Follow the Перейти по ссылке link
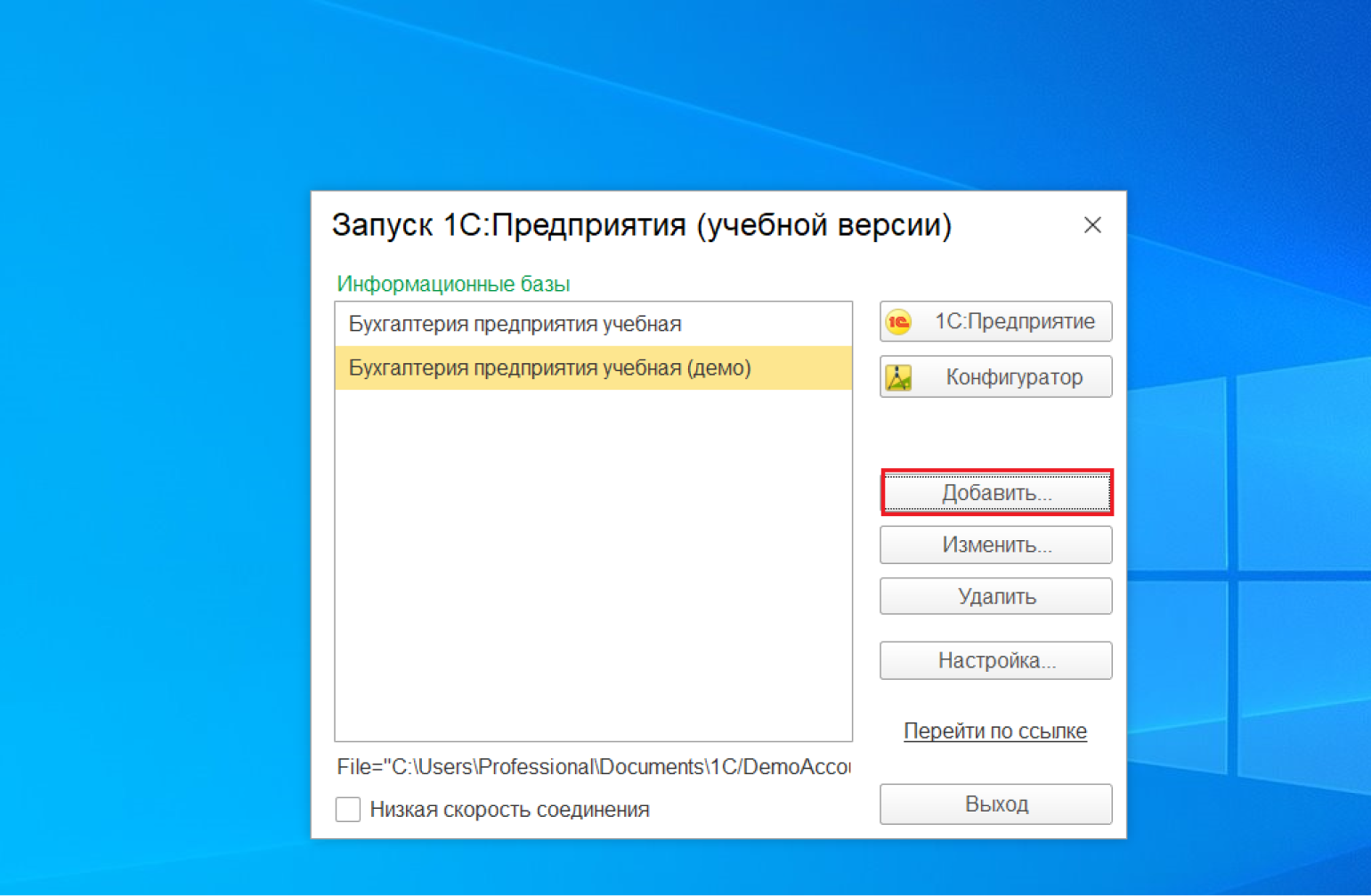Viewport: 1371px width, 896px height. (x=995, y=731)
